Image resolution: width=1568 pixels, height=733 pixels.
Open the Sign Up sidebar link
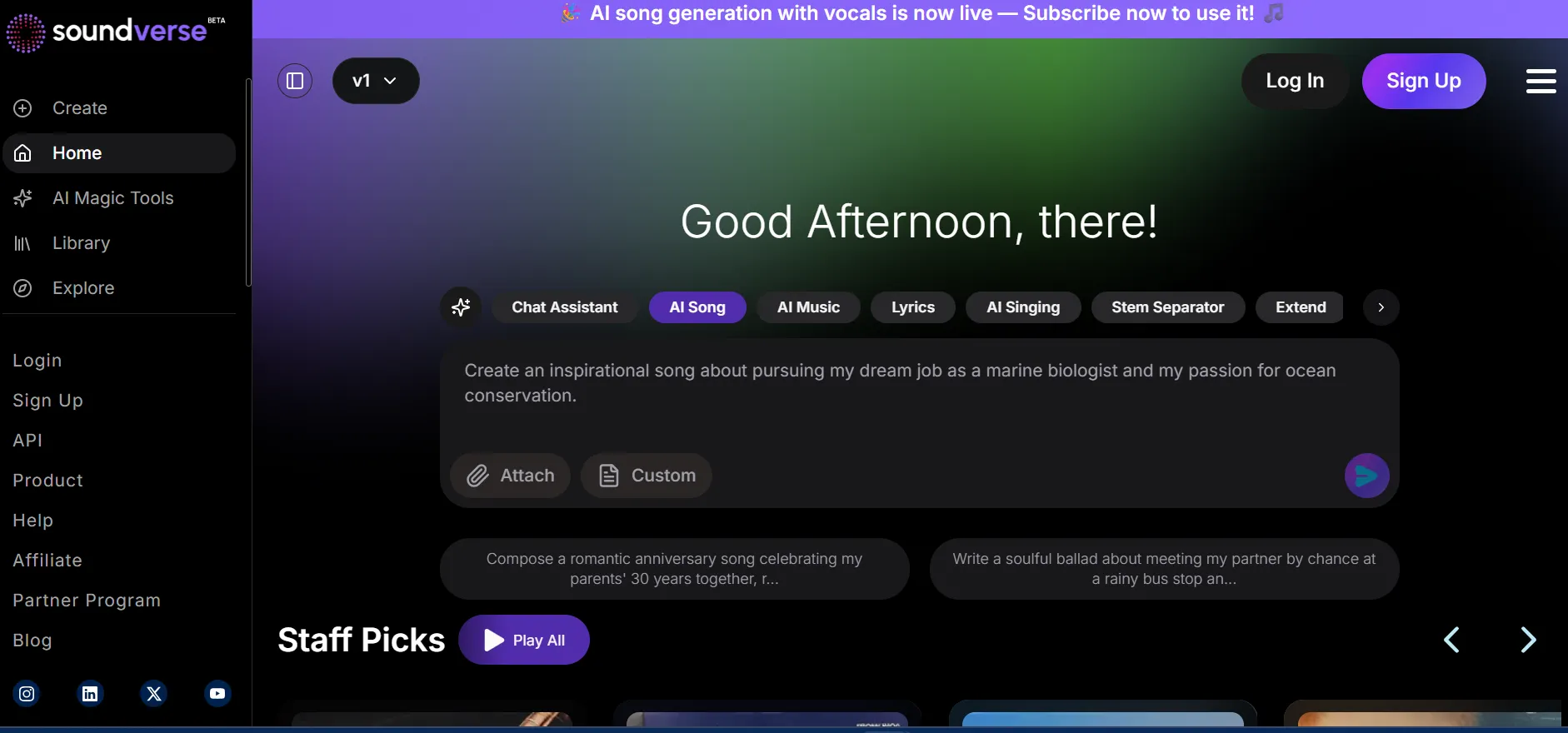coord(47,401)
